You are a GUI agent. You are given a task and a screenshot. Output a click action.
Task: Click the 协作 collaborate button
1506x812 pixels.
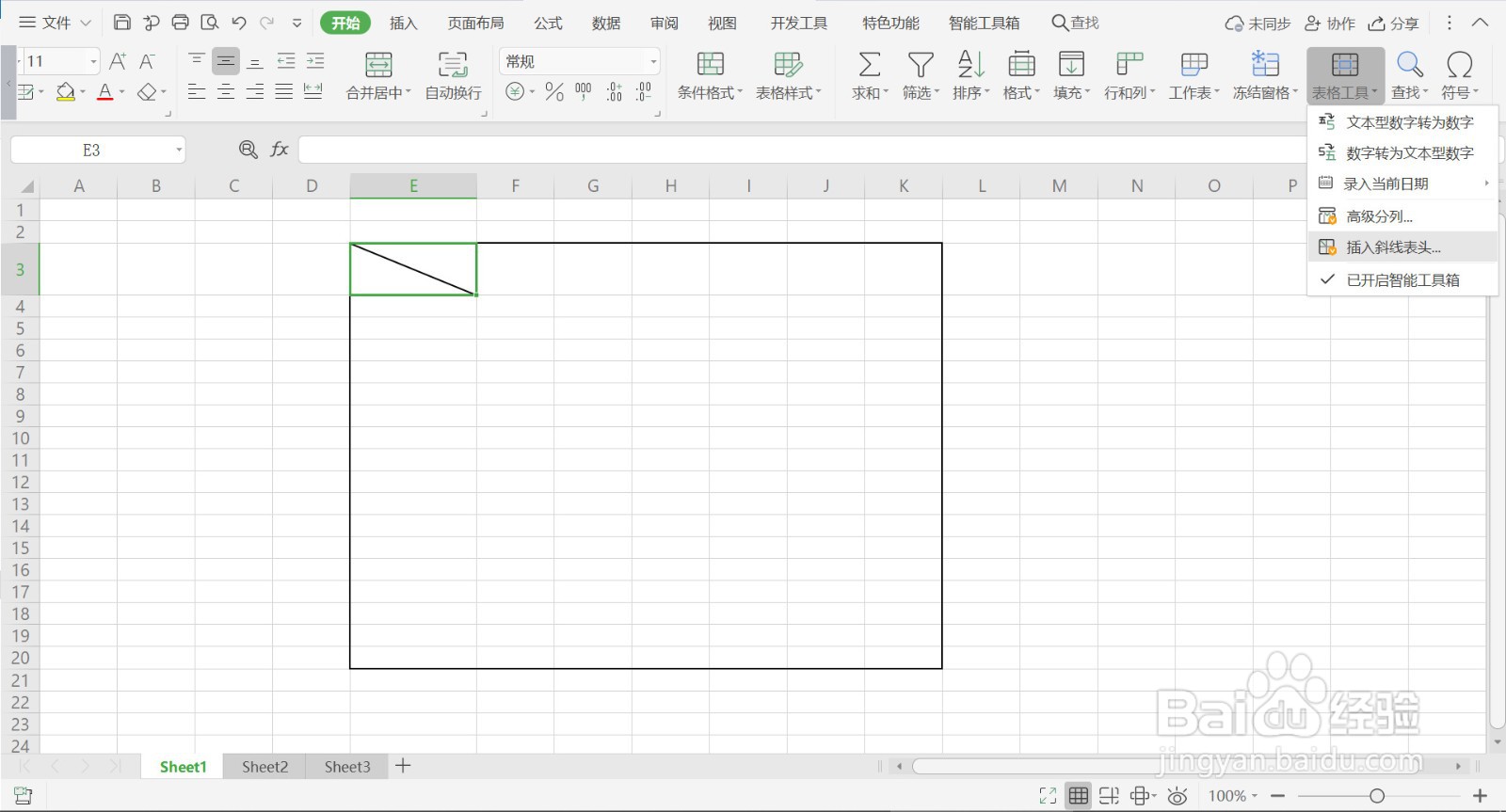[x=1330, y=24]
